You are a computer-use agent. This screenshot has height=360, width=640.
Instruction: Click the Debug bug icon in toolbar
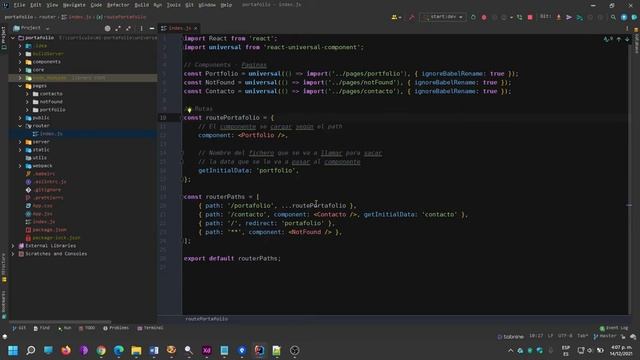484,17
